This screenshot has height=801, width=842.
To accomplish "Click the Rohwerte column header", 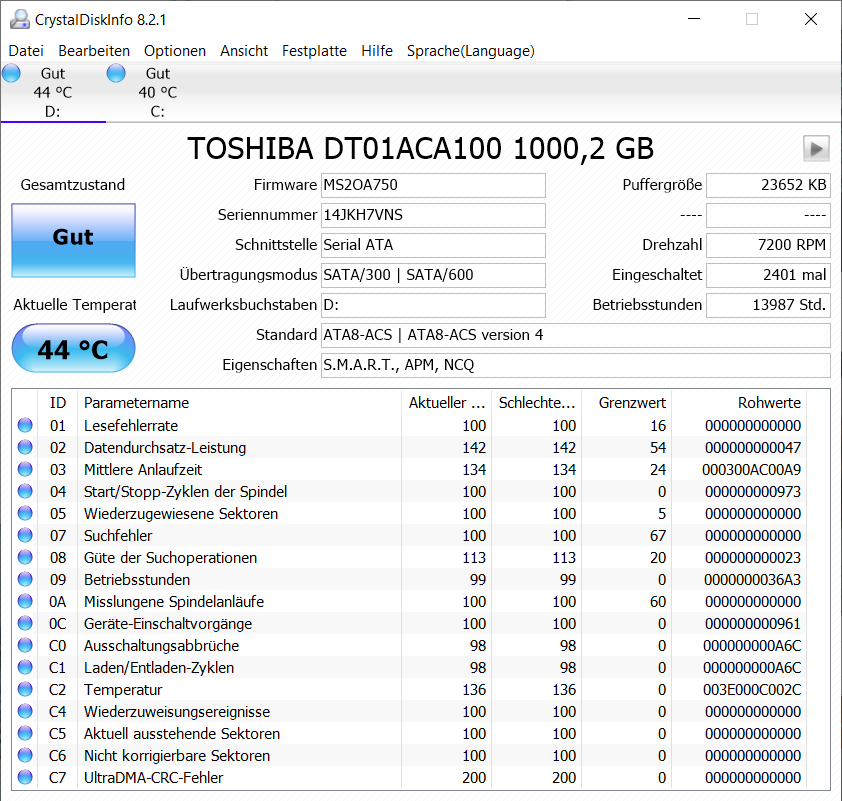I will click(x=739, y=403).
